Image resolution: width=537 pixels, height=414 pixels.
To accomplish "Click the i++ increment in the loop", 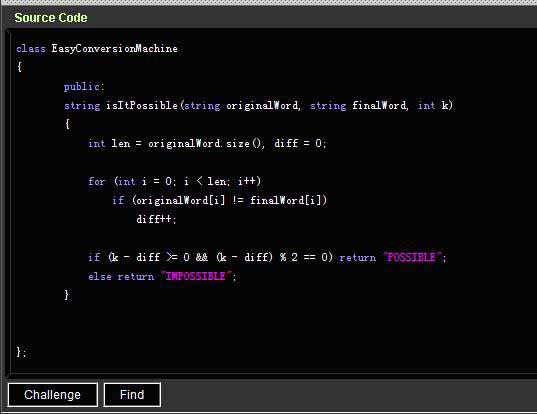I will pyautogui.click(x=247, y=181).
